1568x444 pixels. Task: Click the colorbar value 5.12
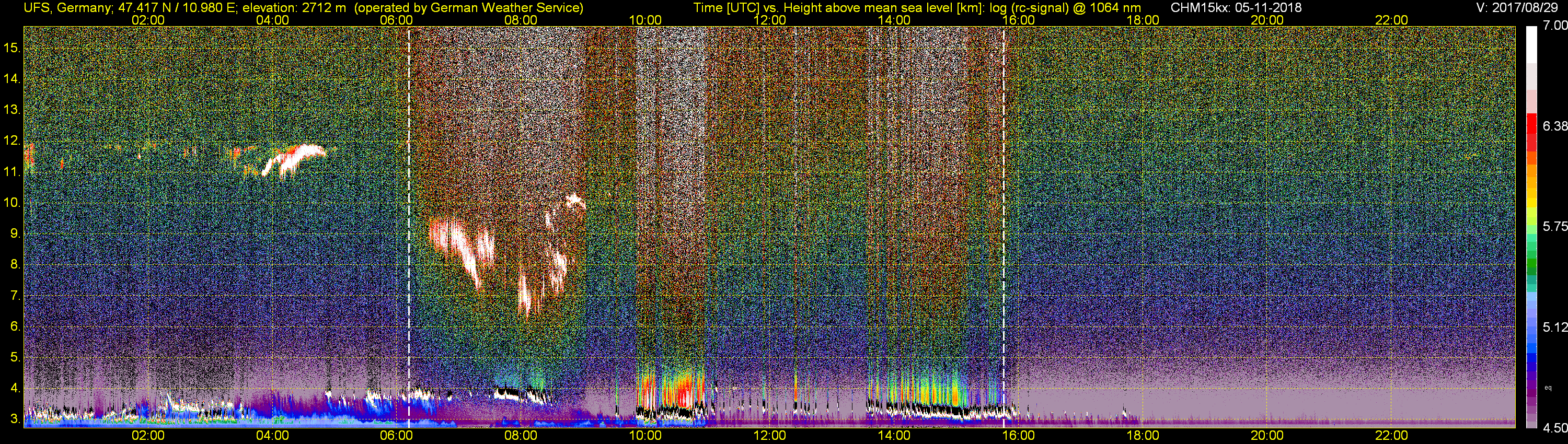pyautogui.click(x=1555, y=327)
